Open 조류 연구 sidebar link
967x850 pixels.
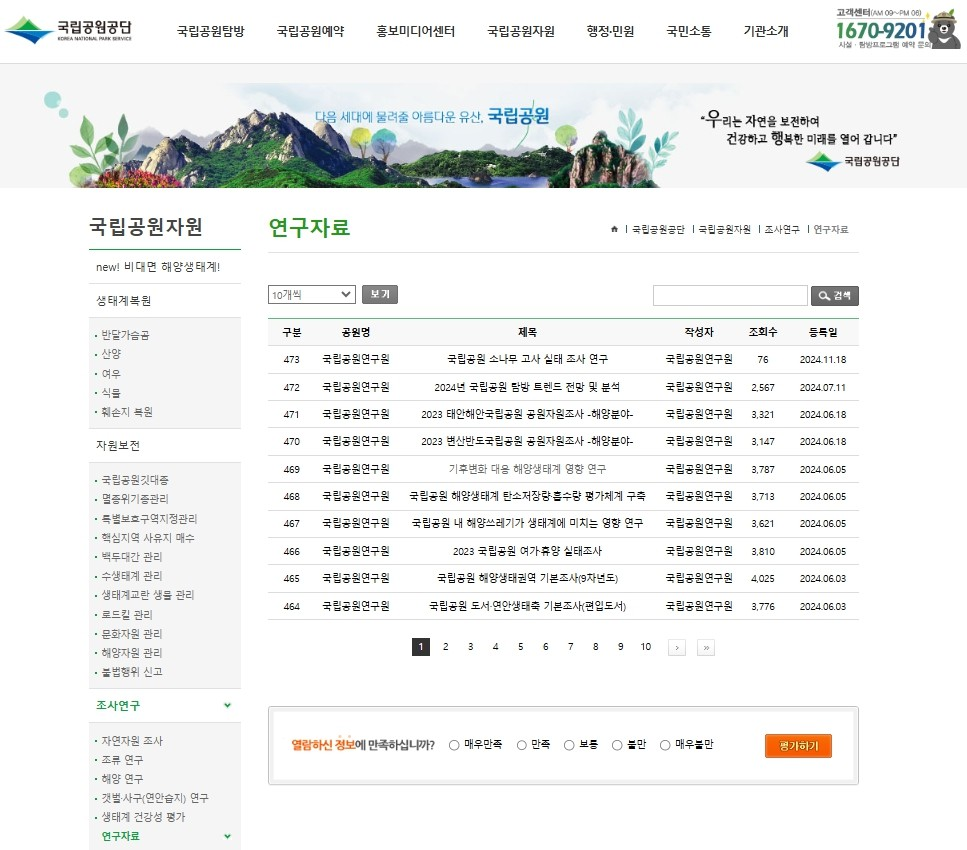122,760
